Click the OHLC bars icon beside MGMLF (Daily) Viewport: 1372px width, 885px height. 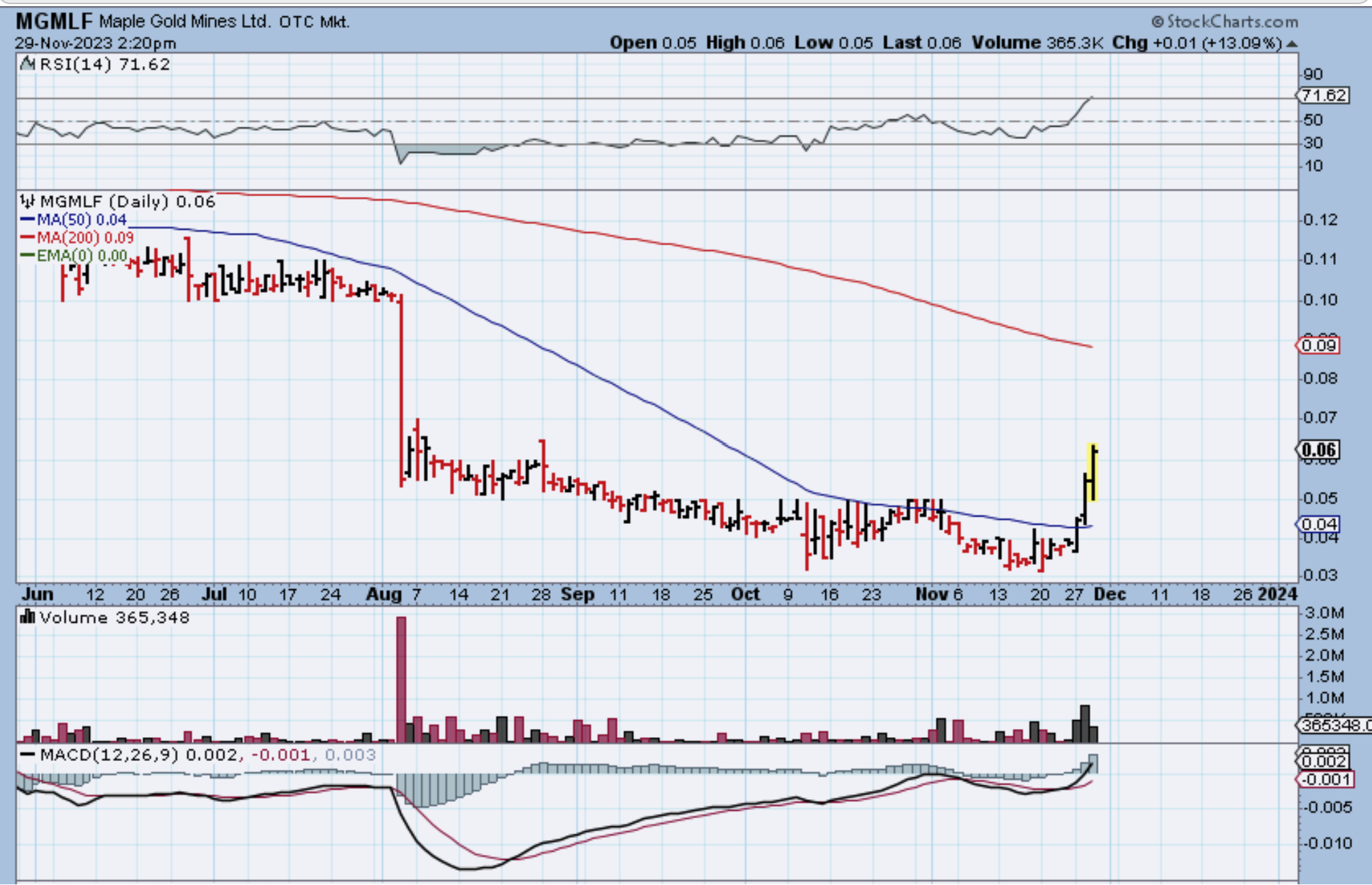click(27, 202)
